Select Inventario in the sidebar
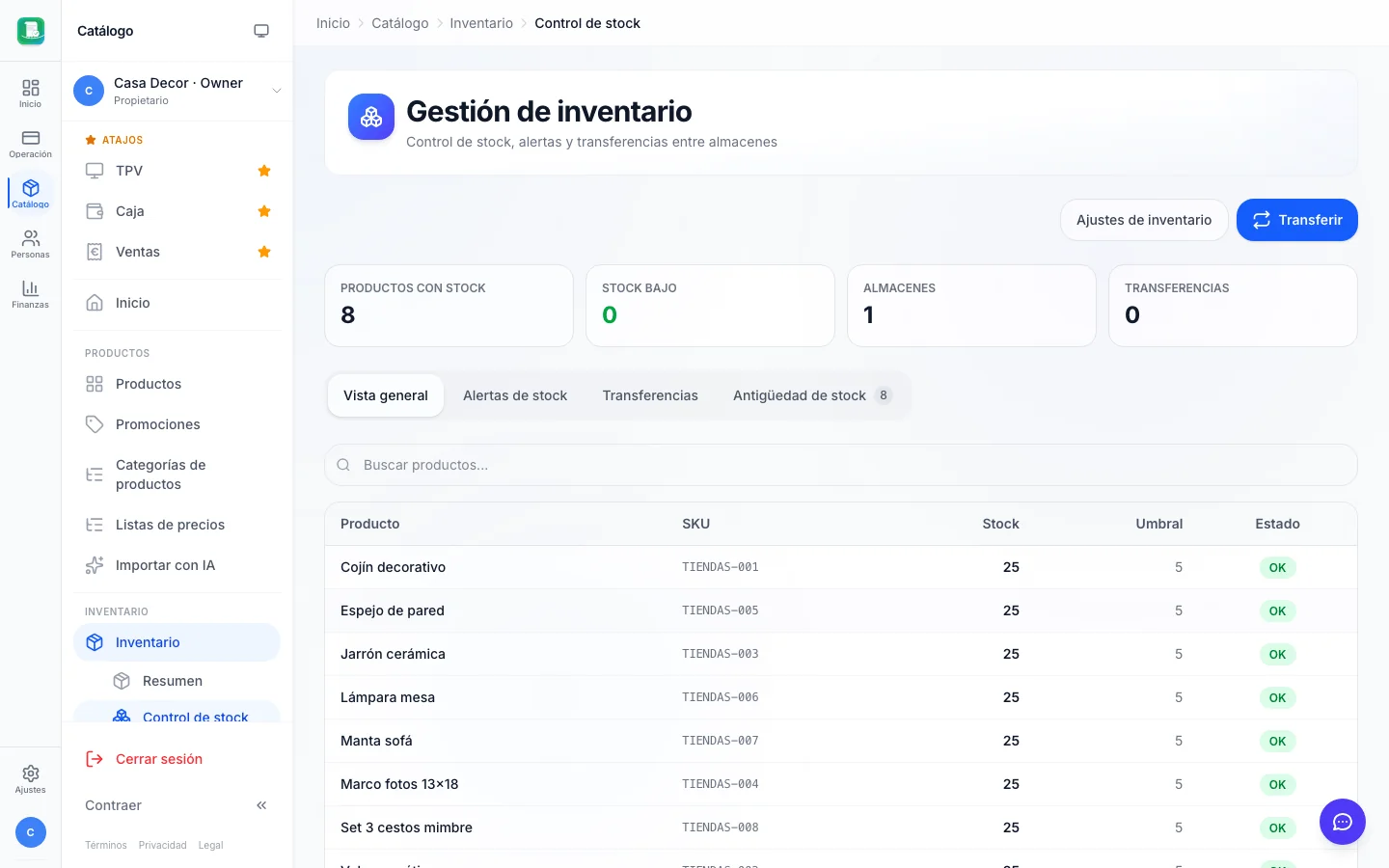Viewport: 1389px width, 868px height. click(x=177, y=642)
